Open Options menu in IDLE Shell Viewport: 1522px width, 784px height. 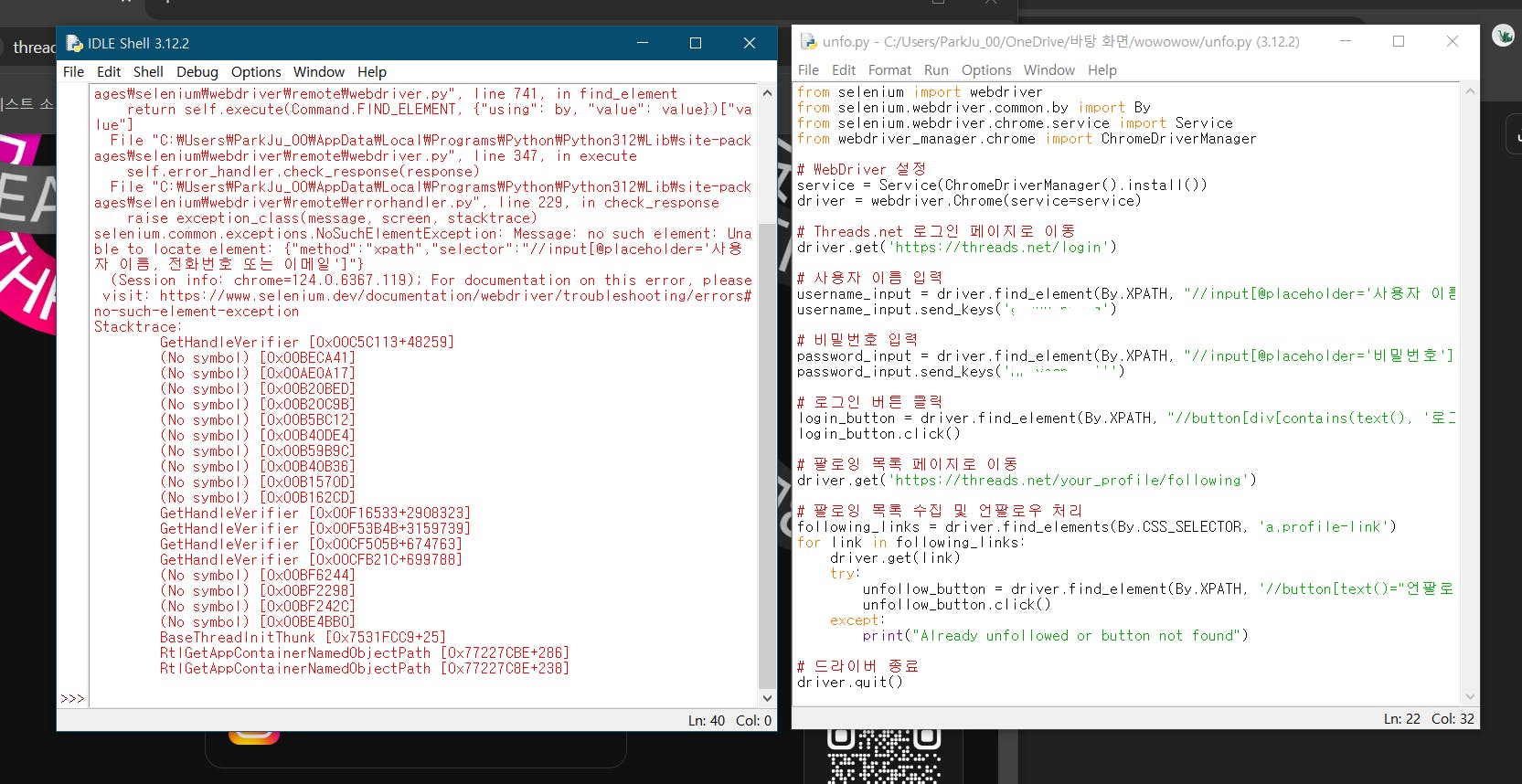click(x=256, y=71)
